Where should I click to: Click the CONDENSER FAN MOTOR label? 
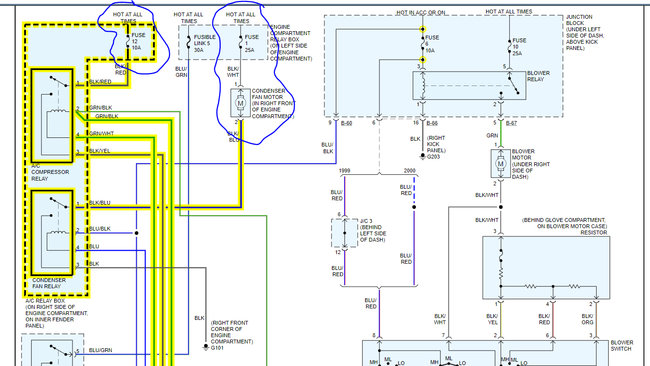point(273,103)
